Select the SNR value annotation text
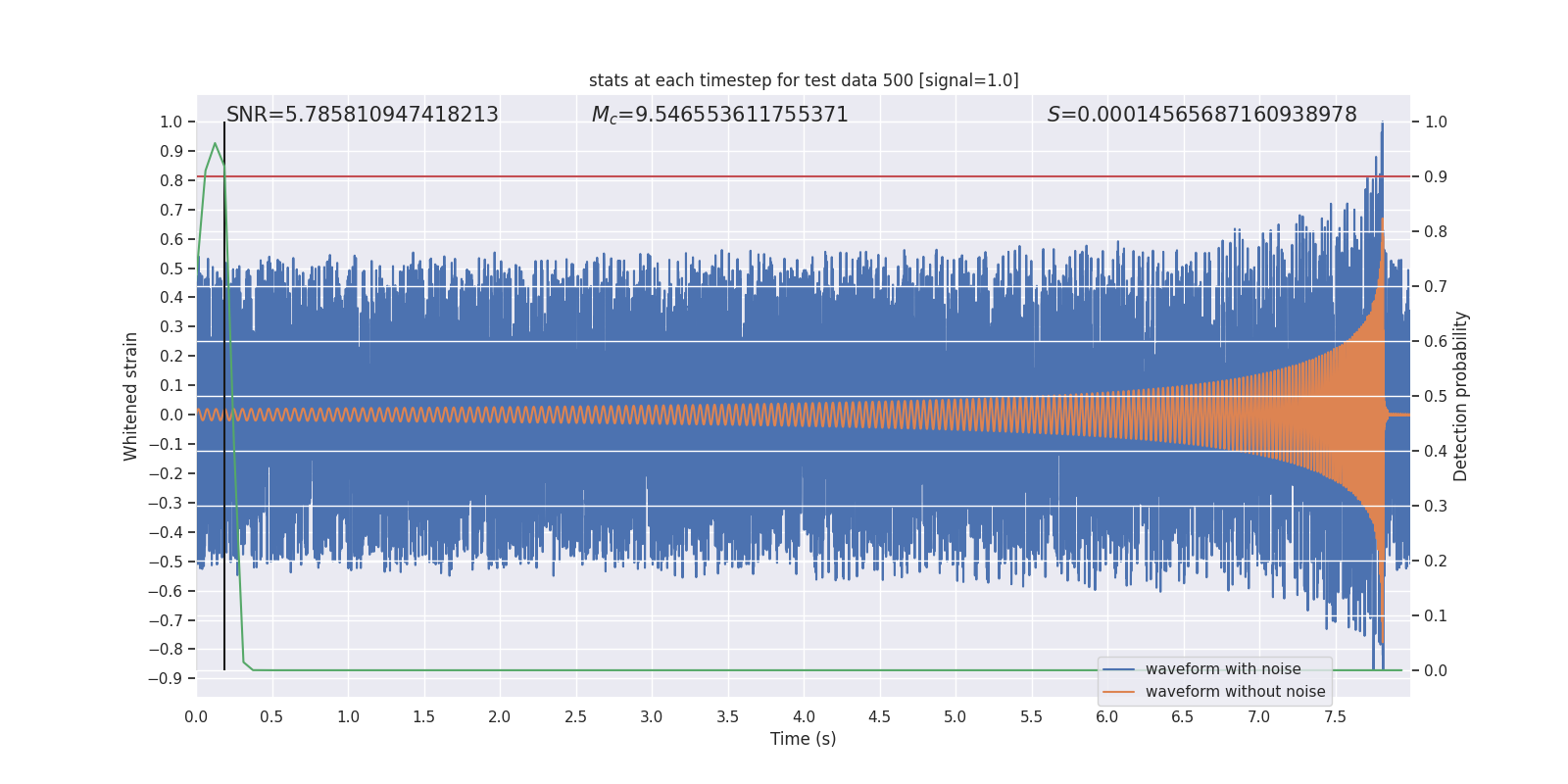This screenshot has height=784, width=1568. pyautogui.click(x=362, y=115)
